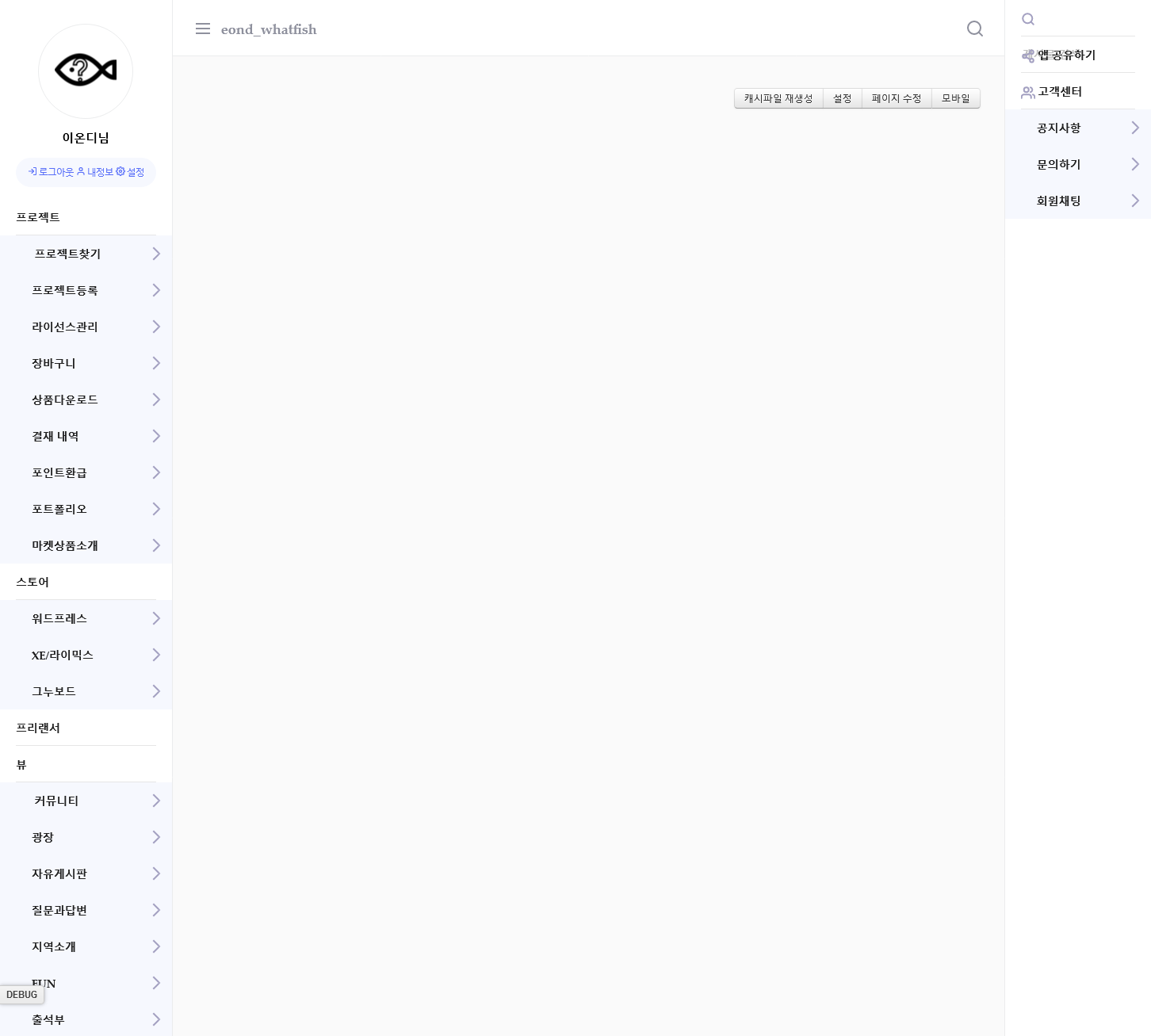Expand chevron next to 결재 내역
Screen dimensions: 1151x1036
[x=156, y=436]
